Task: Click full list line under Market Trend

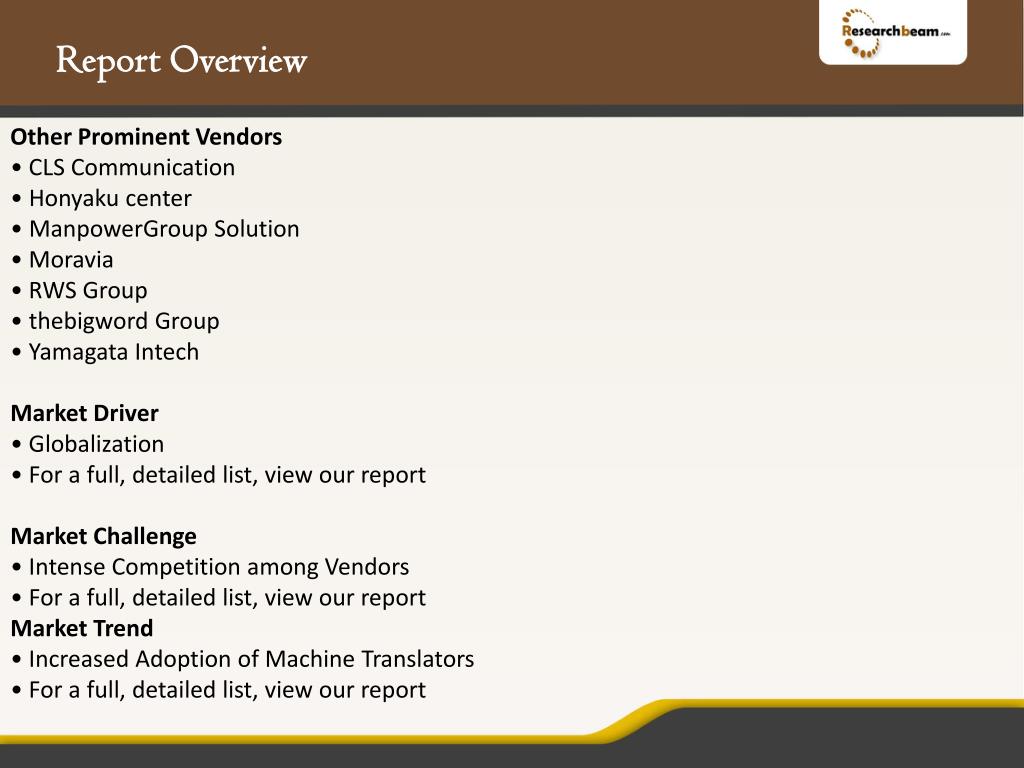Action: [x=219, y=690]
